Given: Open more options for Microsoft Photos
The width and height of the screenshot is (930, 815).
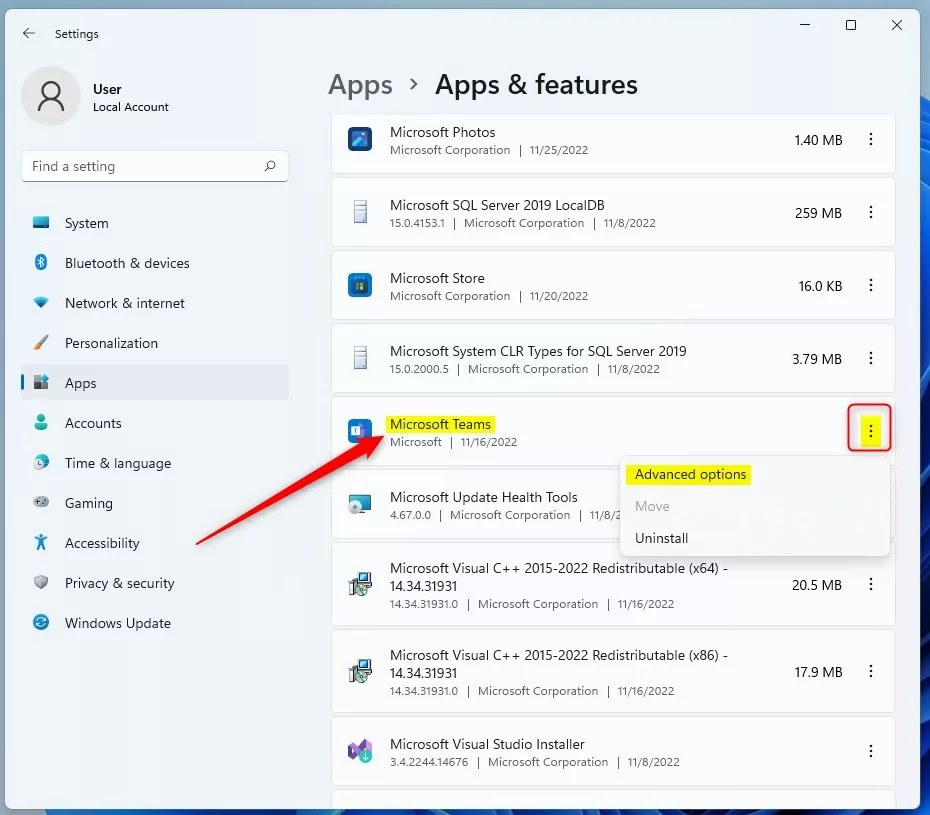Looking at the screenshot, I should tap(871, 140).
